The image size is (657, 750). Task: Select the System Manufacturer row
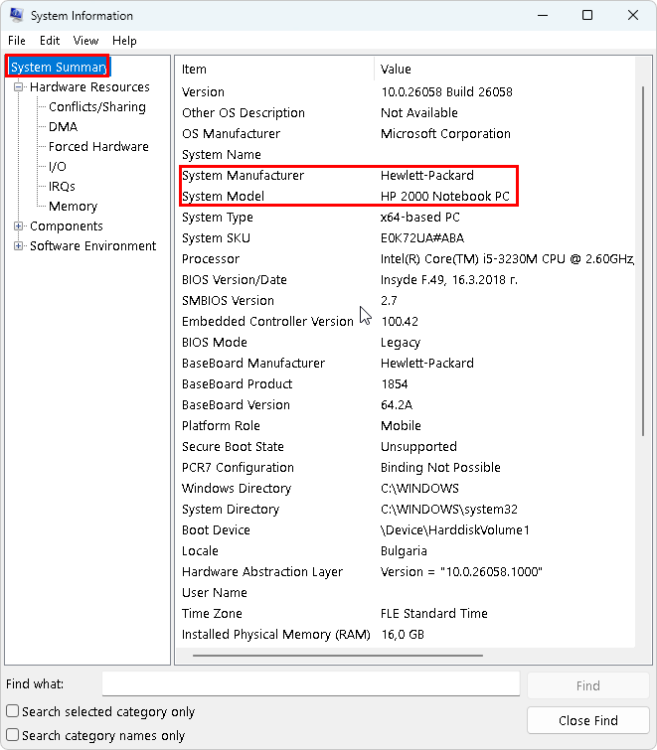(405, 176)
